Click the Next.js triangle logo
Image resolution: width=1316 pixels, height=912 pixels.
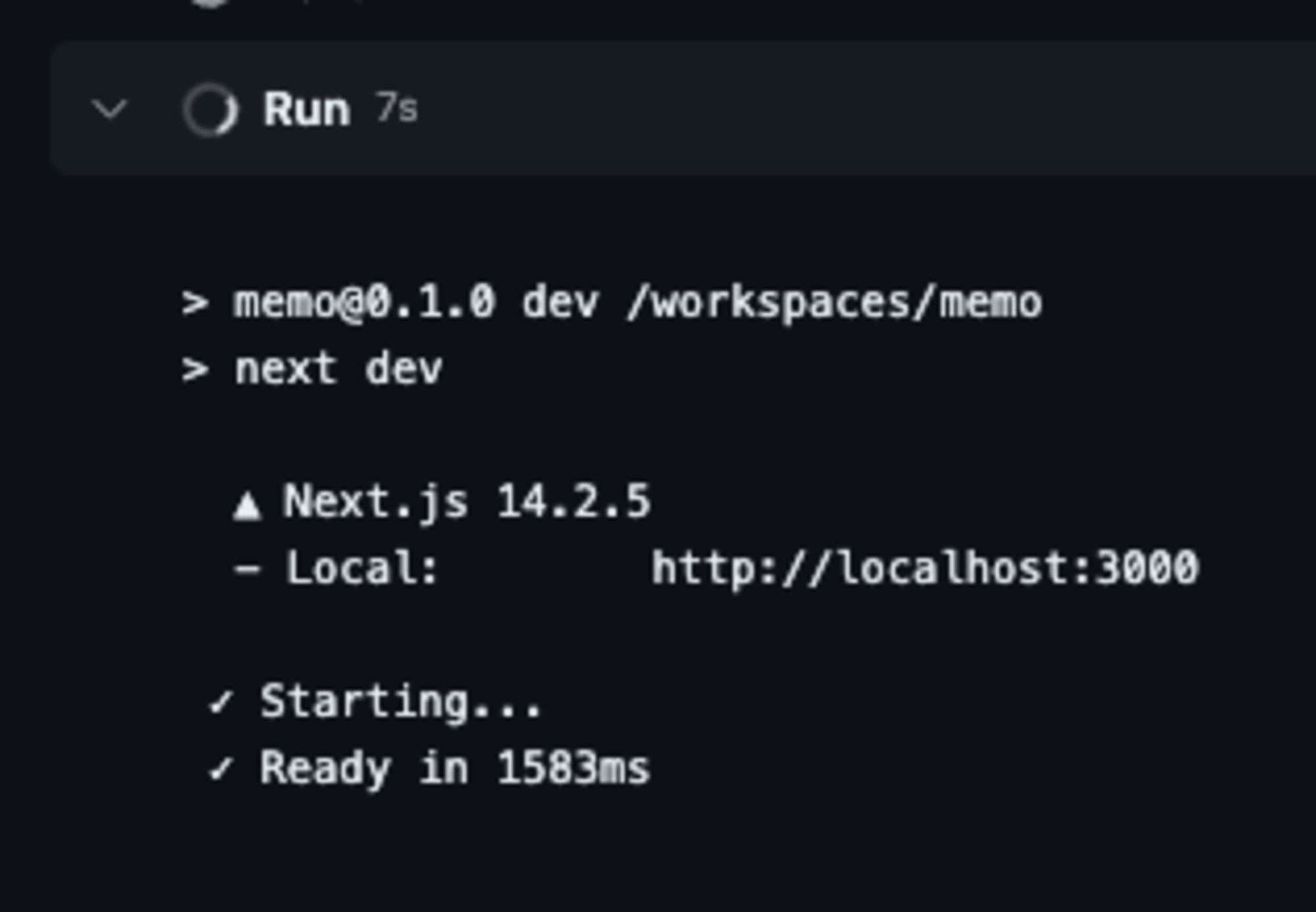247,506
